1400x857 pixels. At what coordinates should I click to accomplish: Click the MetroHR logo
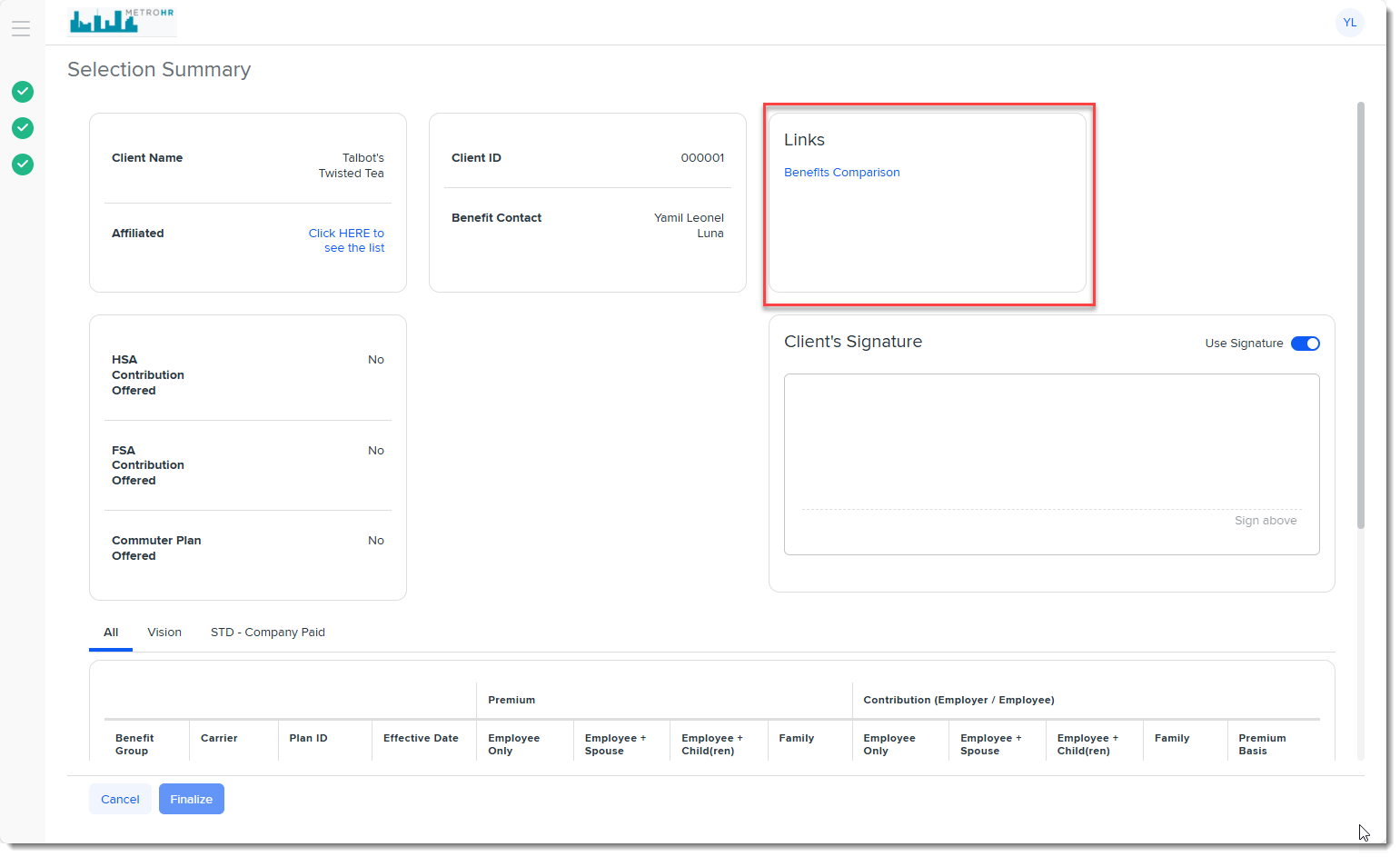122,20
